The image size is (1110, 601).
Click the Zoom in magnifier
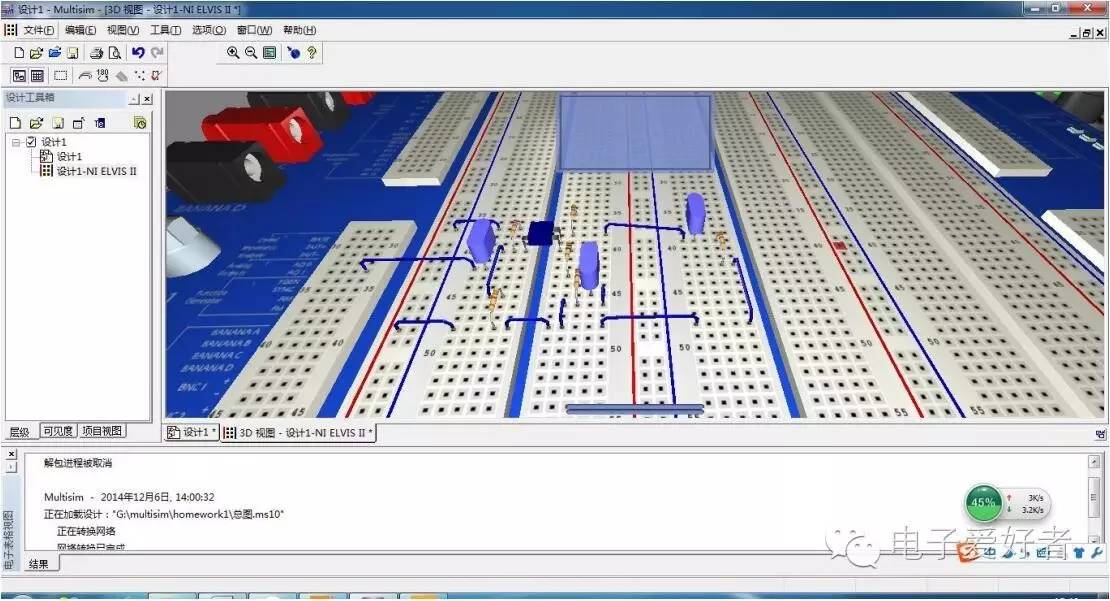(x=233, y=52)
